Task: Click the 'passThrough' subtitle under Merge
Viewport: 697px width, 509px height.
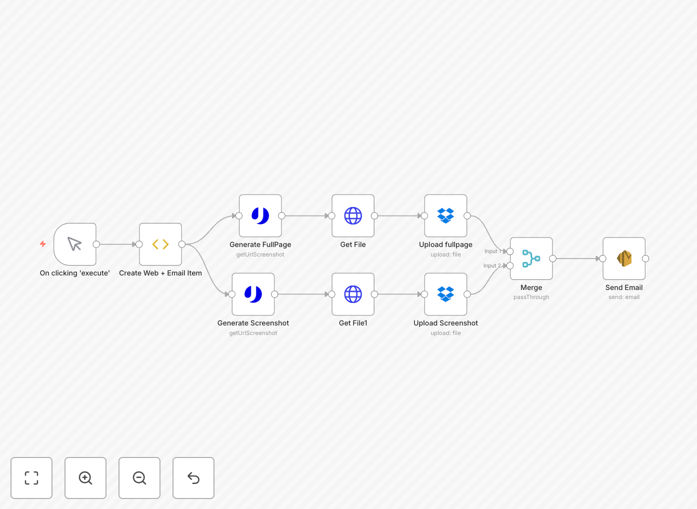Action: (531, 297)
